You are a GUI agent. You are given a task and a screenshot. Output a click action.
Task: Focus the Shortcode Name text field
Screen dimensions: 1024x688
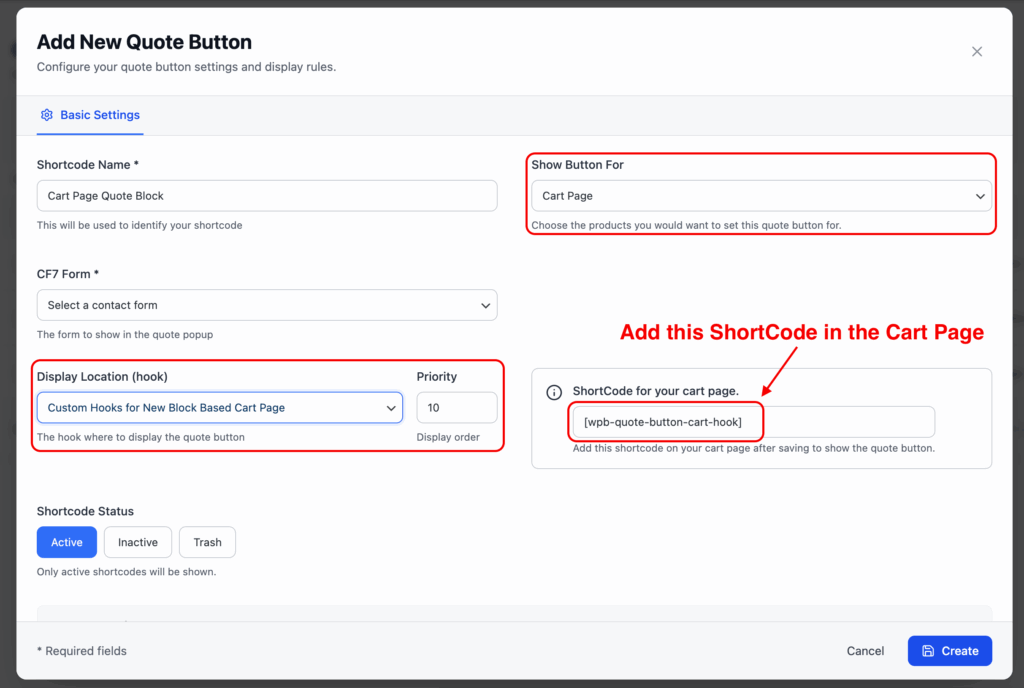point(266,196)
